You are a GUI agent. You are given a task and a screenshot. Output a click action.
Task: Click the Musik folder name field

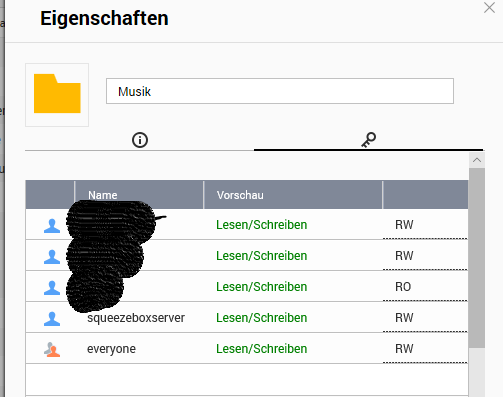point(280,91)
